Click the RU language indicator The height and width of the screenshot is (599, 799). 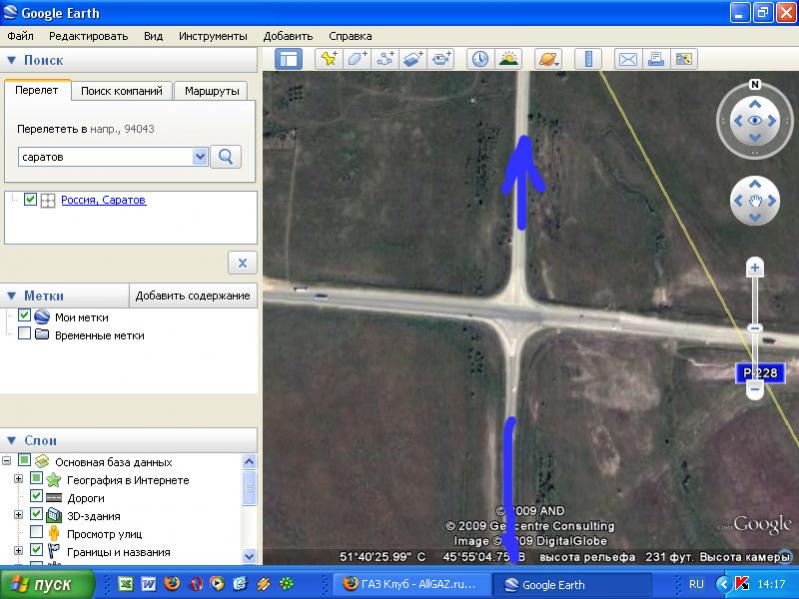pyautogui.click(x=696, y=584)
